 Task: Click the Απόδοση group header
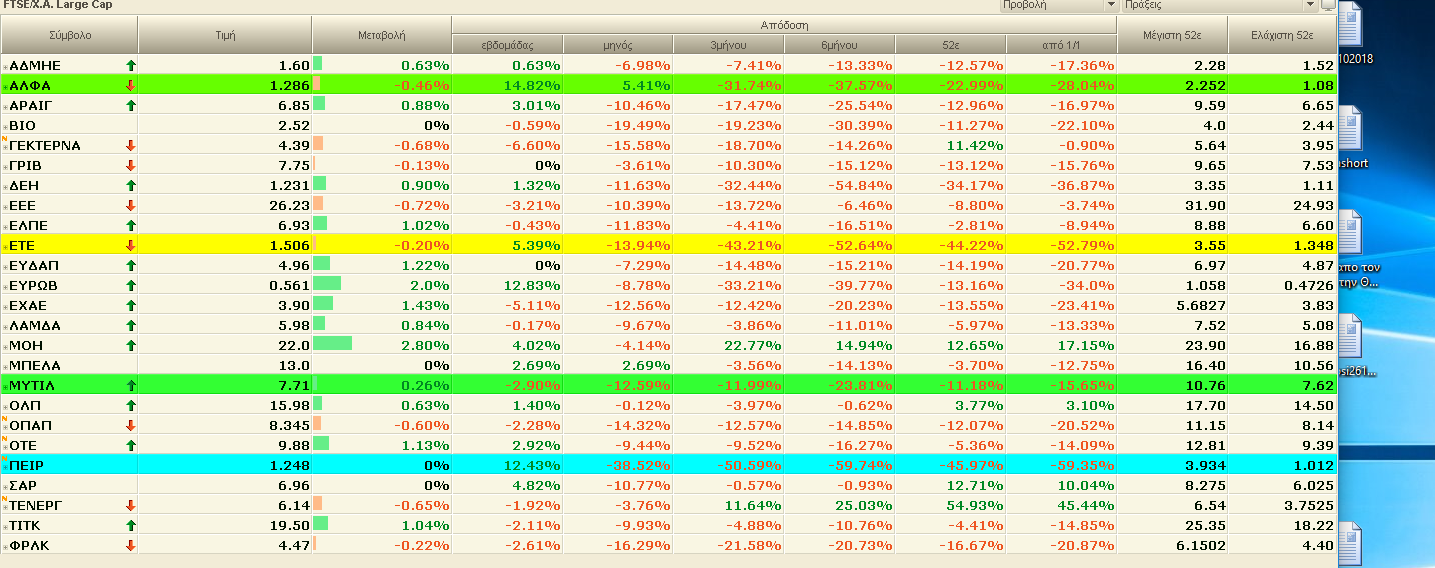[783, 25]
